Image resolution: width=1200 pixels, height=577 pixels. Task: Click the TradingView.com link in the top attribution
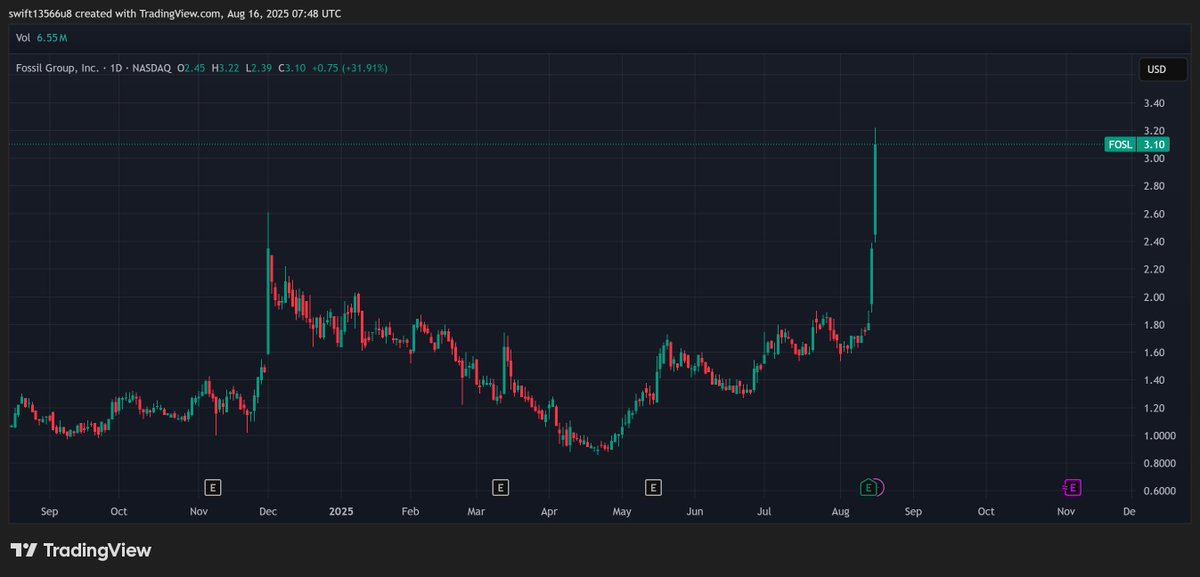(180, 13)
